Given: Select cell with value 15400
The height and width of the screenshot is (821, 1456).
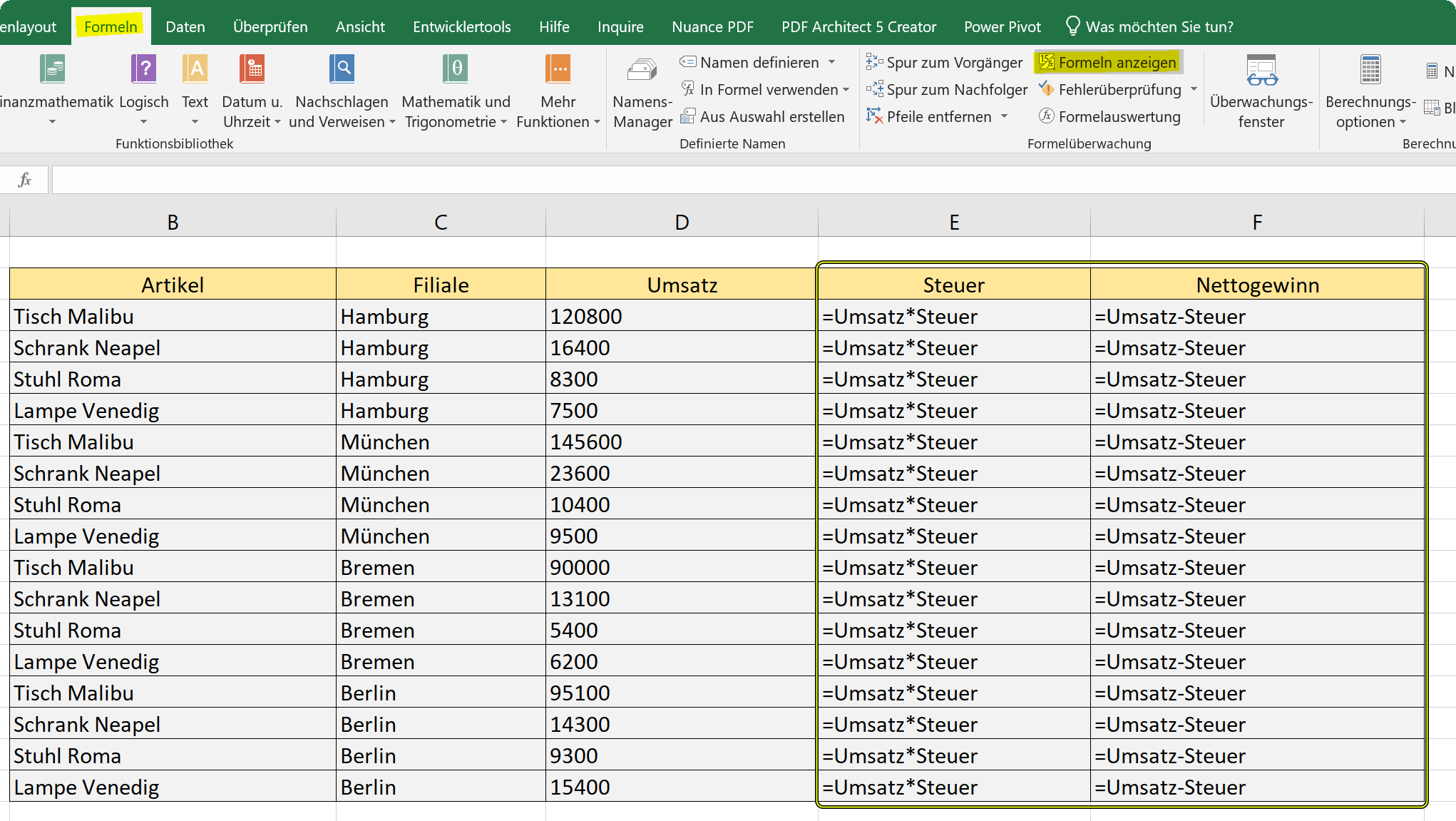Looking at the screenshot, I should pos(682,787).
